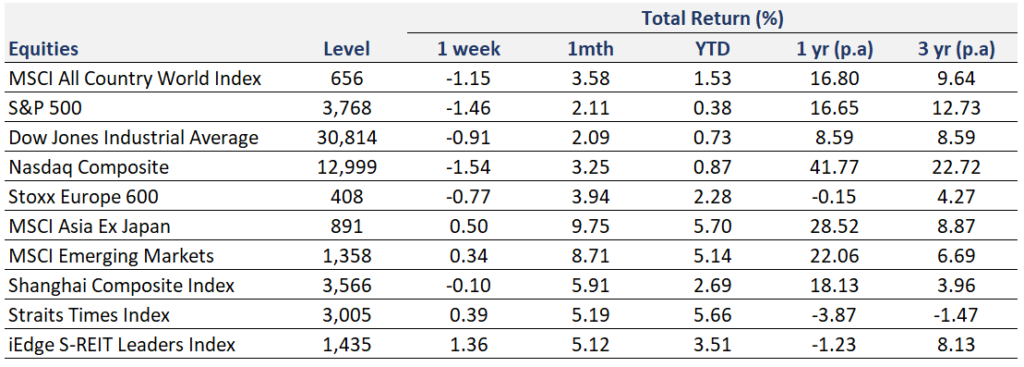Select Dow Jones Industrial Average label

[133, 138]
